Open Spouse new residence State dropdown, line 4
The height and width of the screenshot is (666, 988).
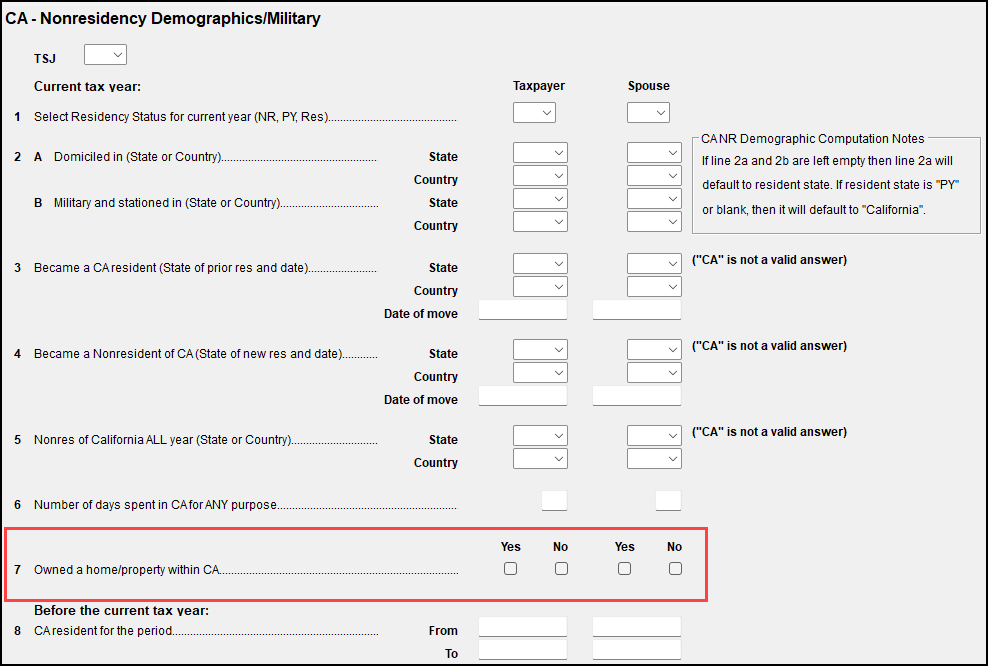[654, 350]
